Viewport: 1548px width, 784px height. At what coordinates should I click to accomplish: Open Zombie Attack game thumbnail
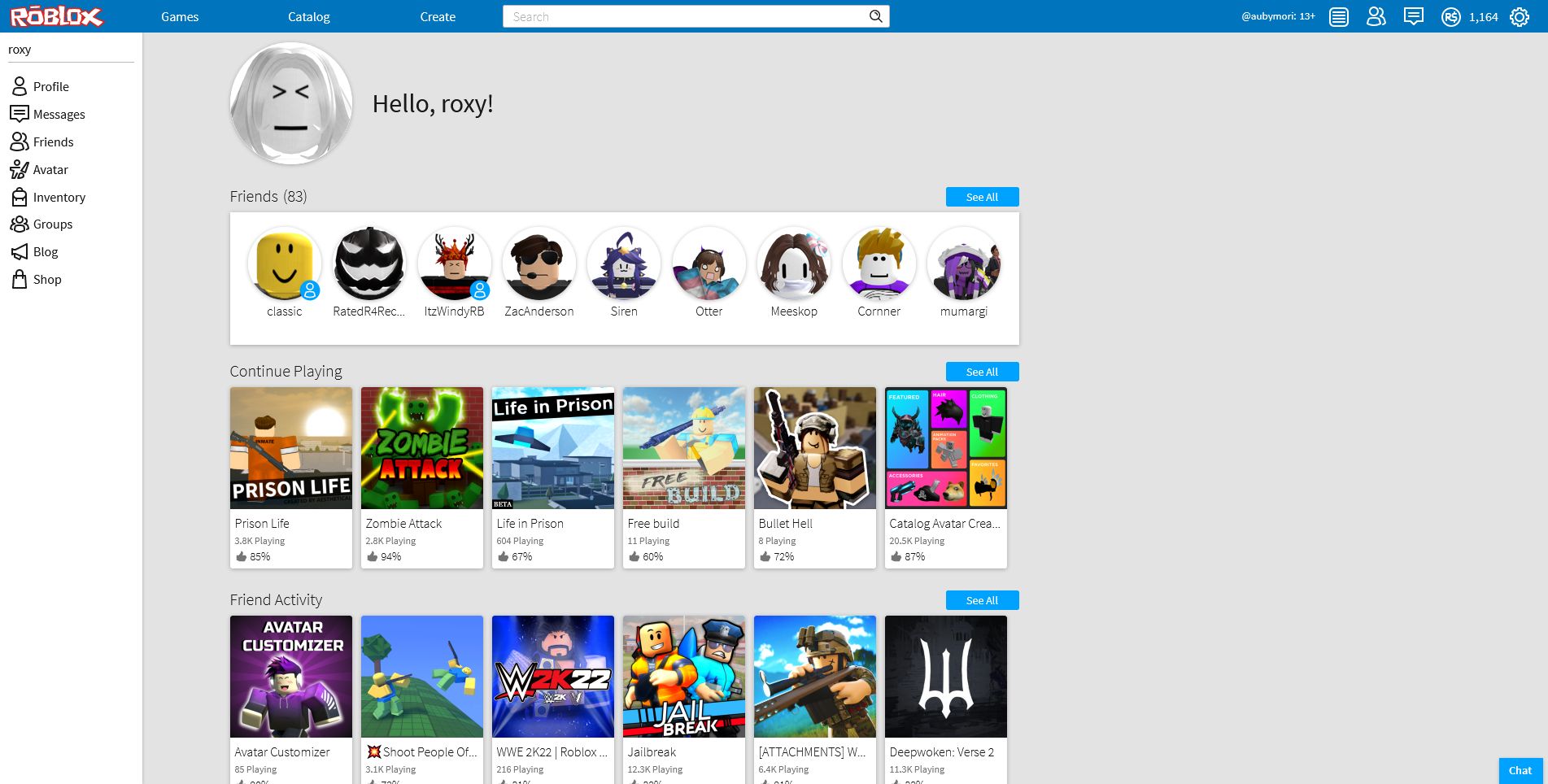tap(422, 448)
